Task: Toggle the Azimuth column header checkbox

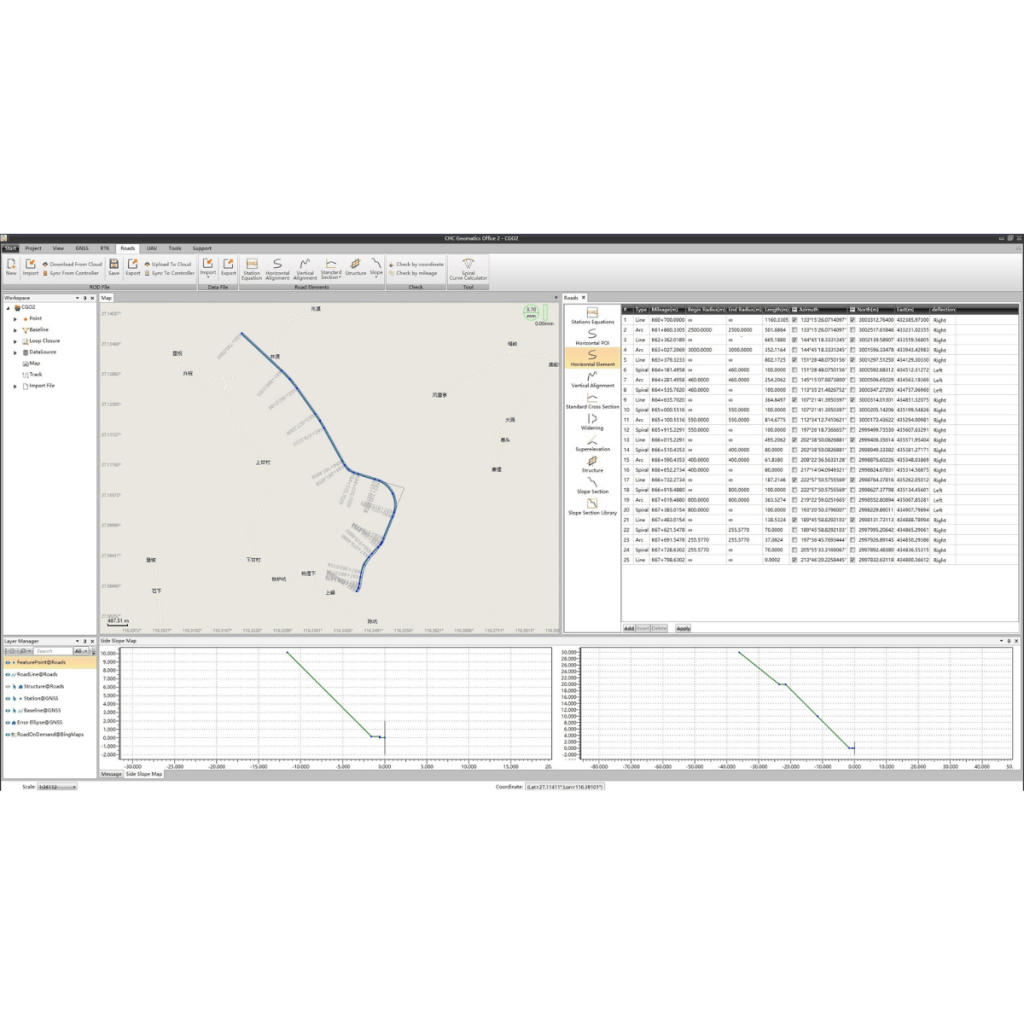Action: pyautogui.click(x=795, y=310)
